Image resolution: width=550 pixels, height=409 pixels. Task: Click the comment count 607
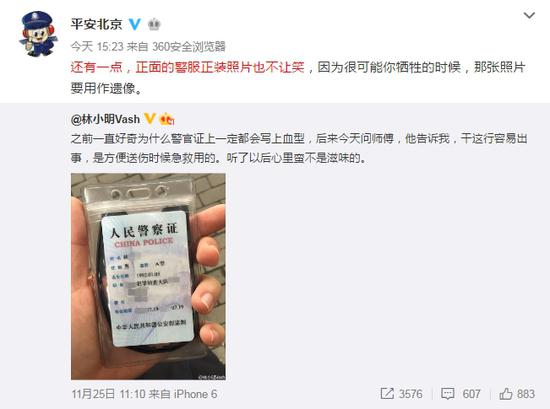click(471, 394)
